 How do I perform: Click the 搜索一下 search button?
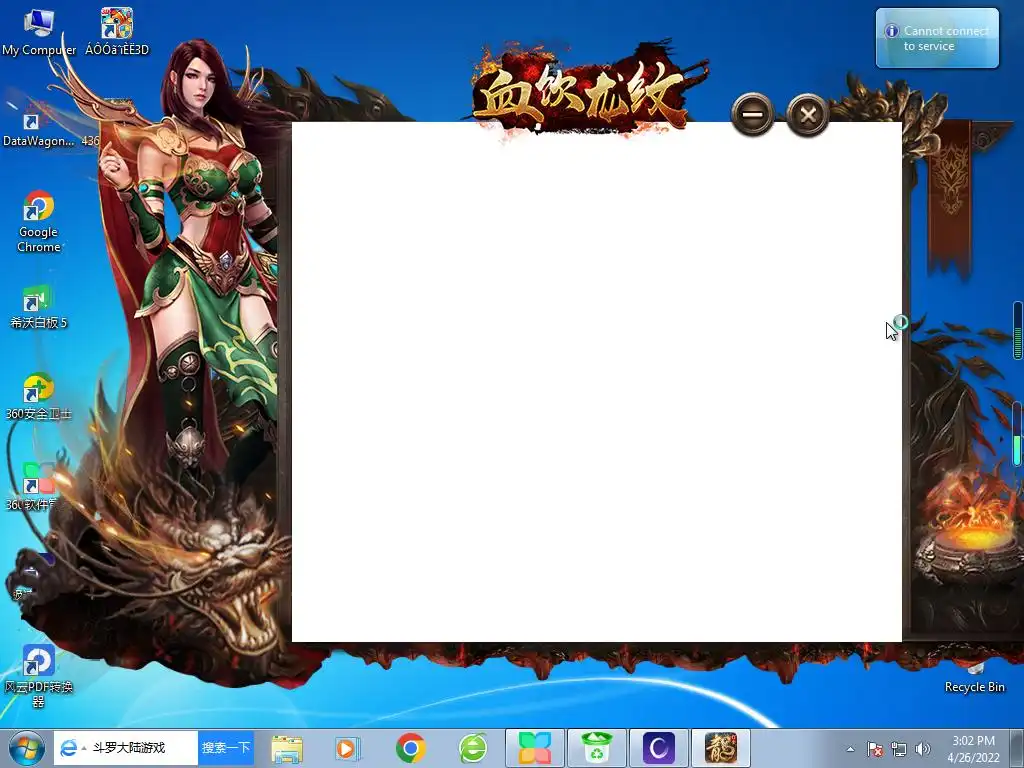226,748
